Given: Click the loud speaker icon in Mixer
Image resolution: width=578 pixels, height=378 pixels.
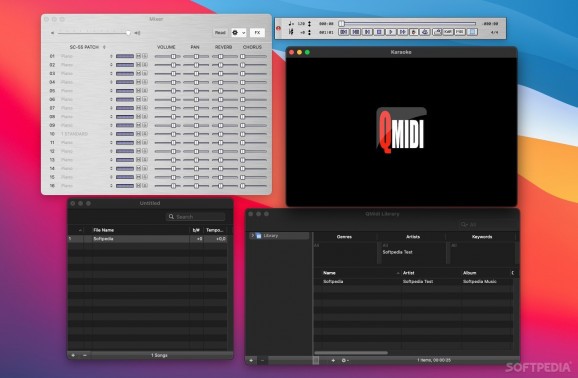Looking at the screenshot, I should click(x=137, y=33).
